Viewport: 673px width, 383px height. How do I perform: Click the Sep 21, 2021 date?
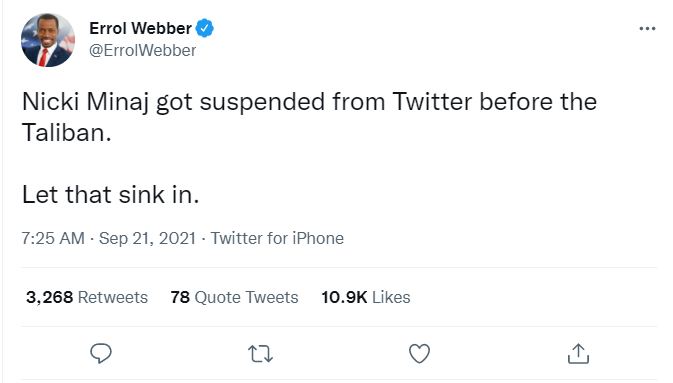(147, 238)
